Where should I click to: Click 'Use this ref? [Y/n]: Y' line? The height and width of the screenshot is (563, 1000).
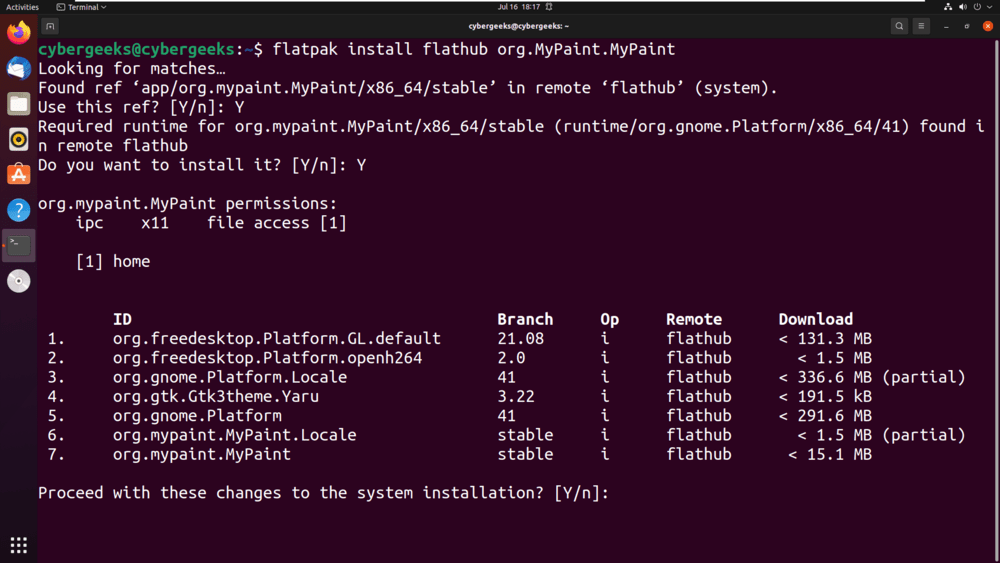[x=141, y=107]
